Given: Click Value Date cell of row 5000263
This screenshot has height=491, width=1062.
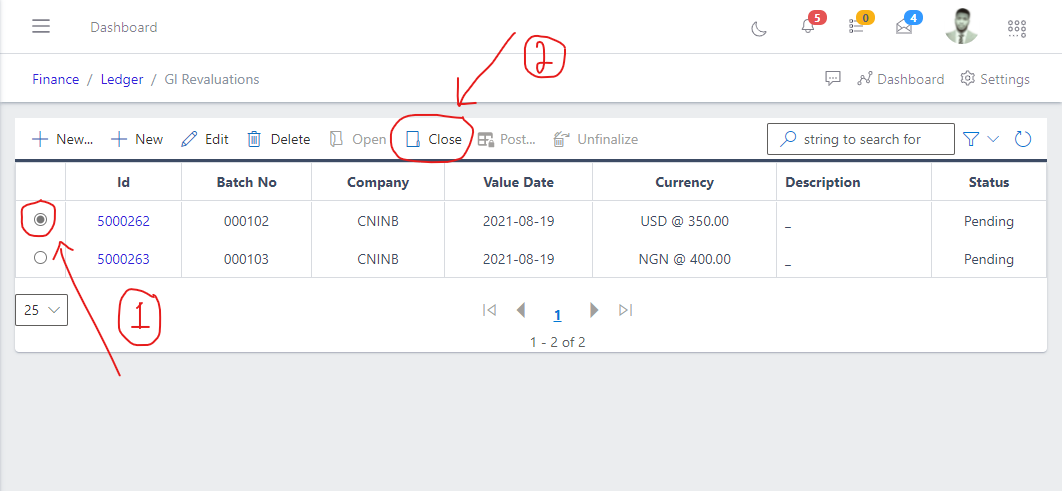Looking at the screenshot, I should (518, 259).
